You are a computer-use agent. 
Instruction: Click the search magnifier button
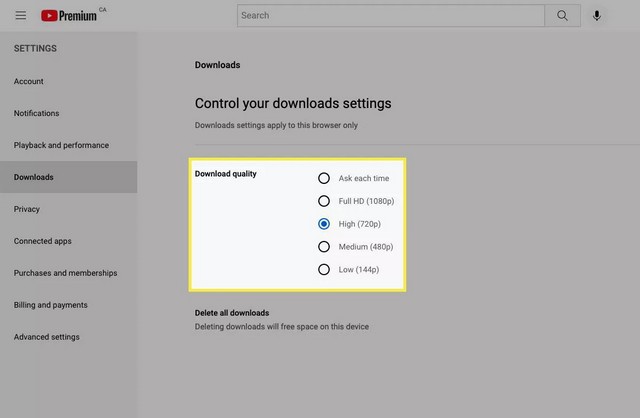[562, 16]
